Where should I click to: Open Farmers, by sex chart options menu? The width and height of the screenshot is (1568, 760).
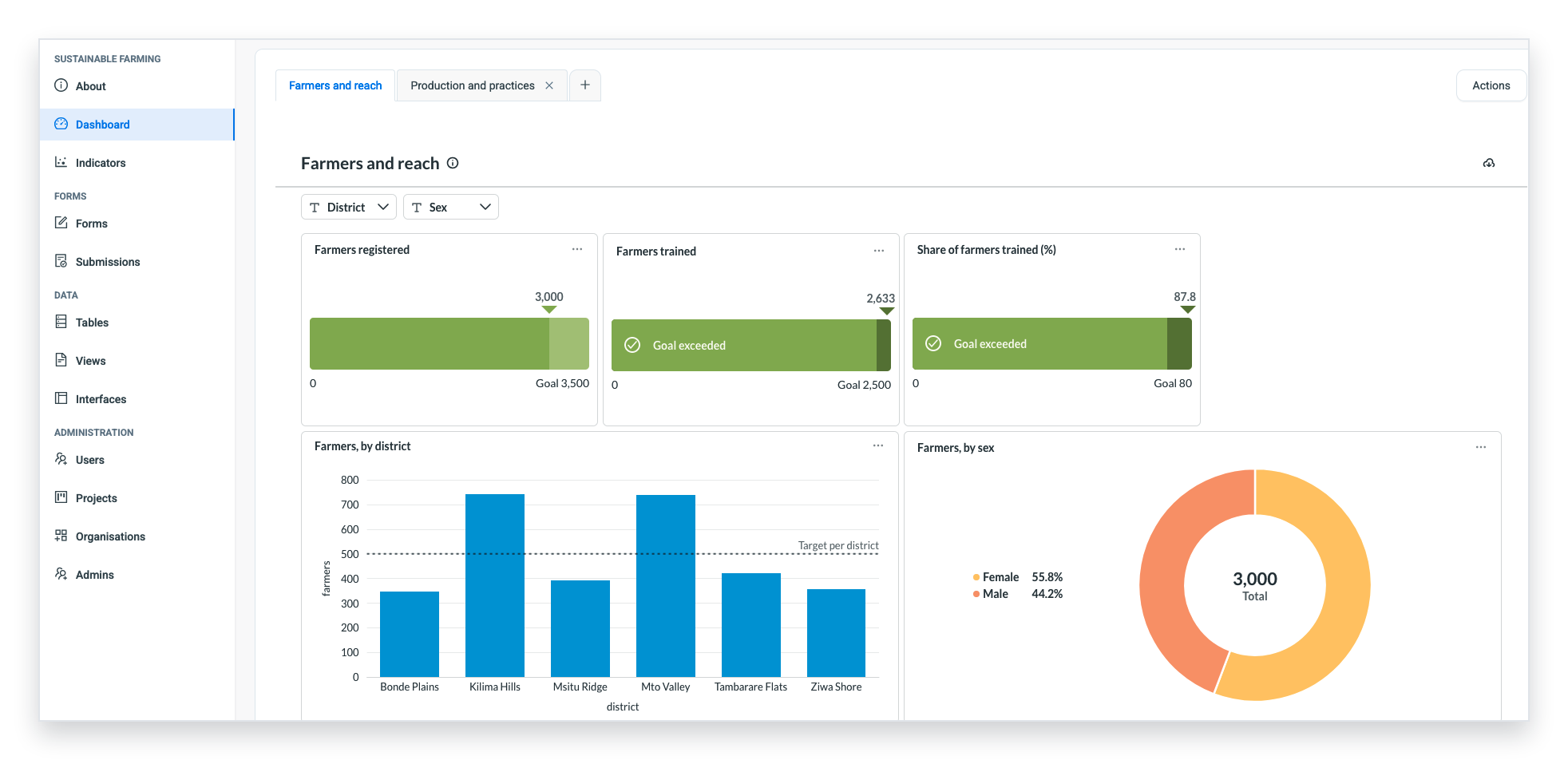point(1481,447)
